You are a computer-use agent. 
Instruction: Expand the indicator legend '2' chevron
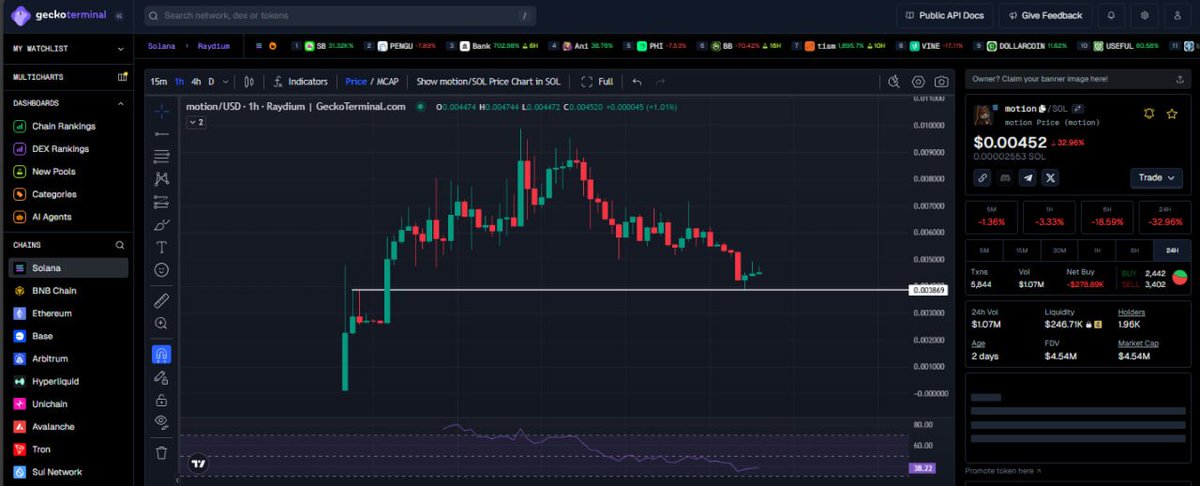pyautogui.click(x=195, y=122)
